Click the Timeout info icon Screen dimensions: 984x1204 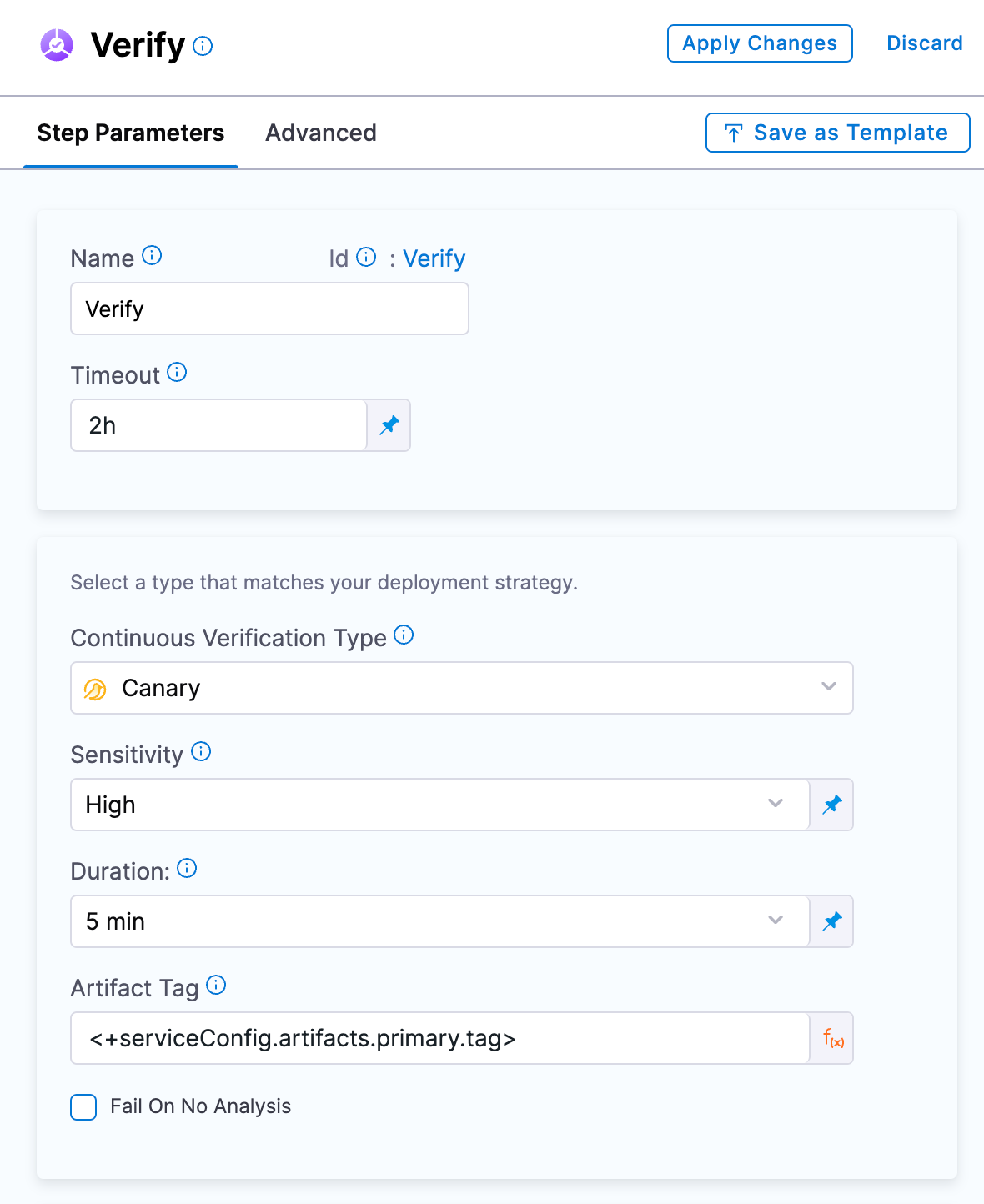[177, 373]
